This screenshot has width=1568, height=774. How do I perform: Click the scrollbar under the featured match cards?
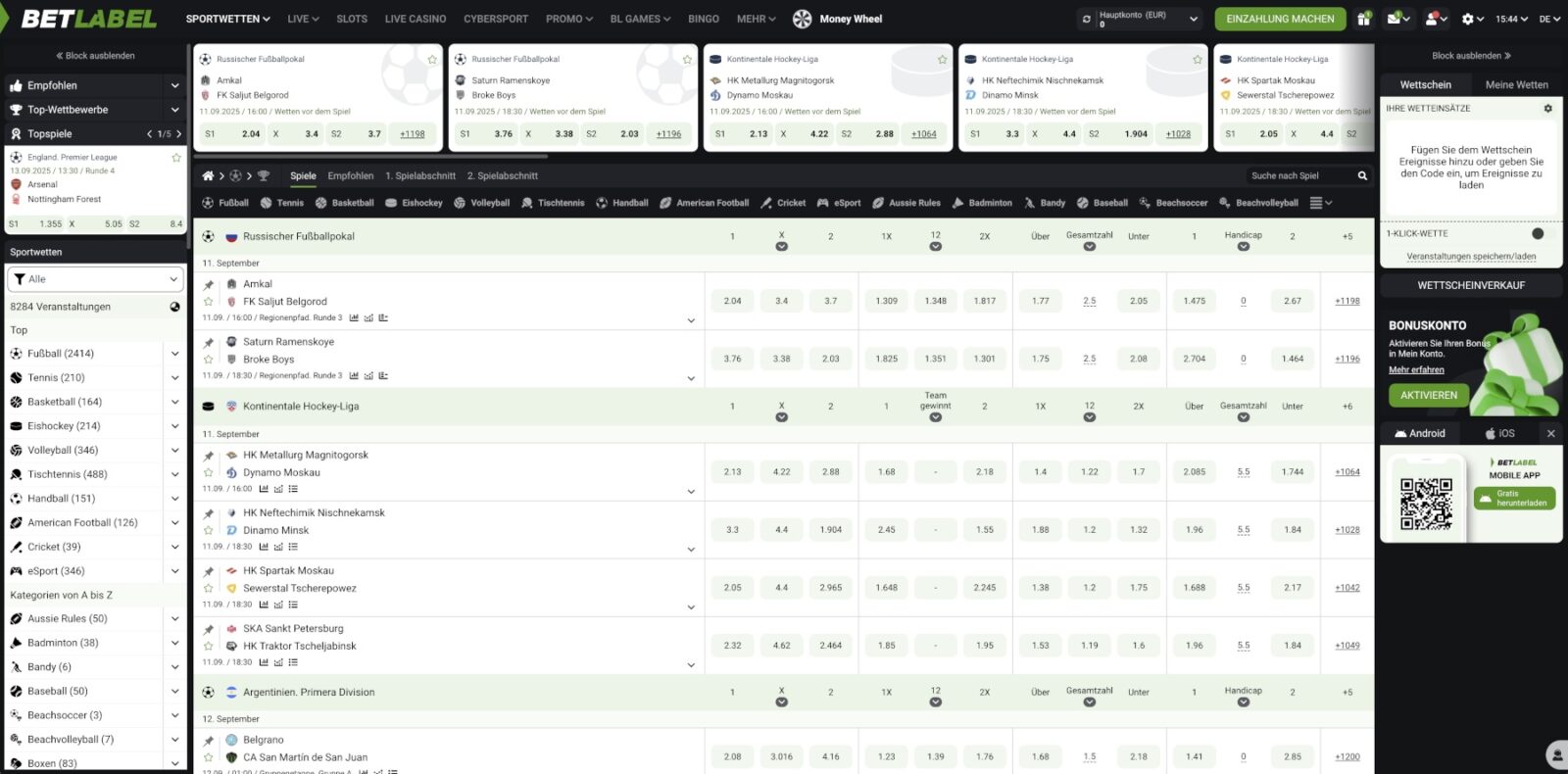tap(370, 156)
